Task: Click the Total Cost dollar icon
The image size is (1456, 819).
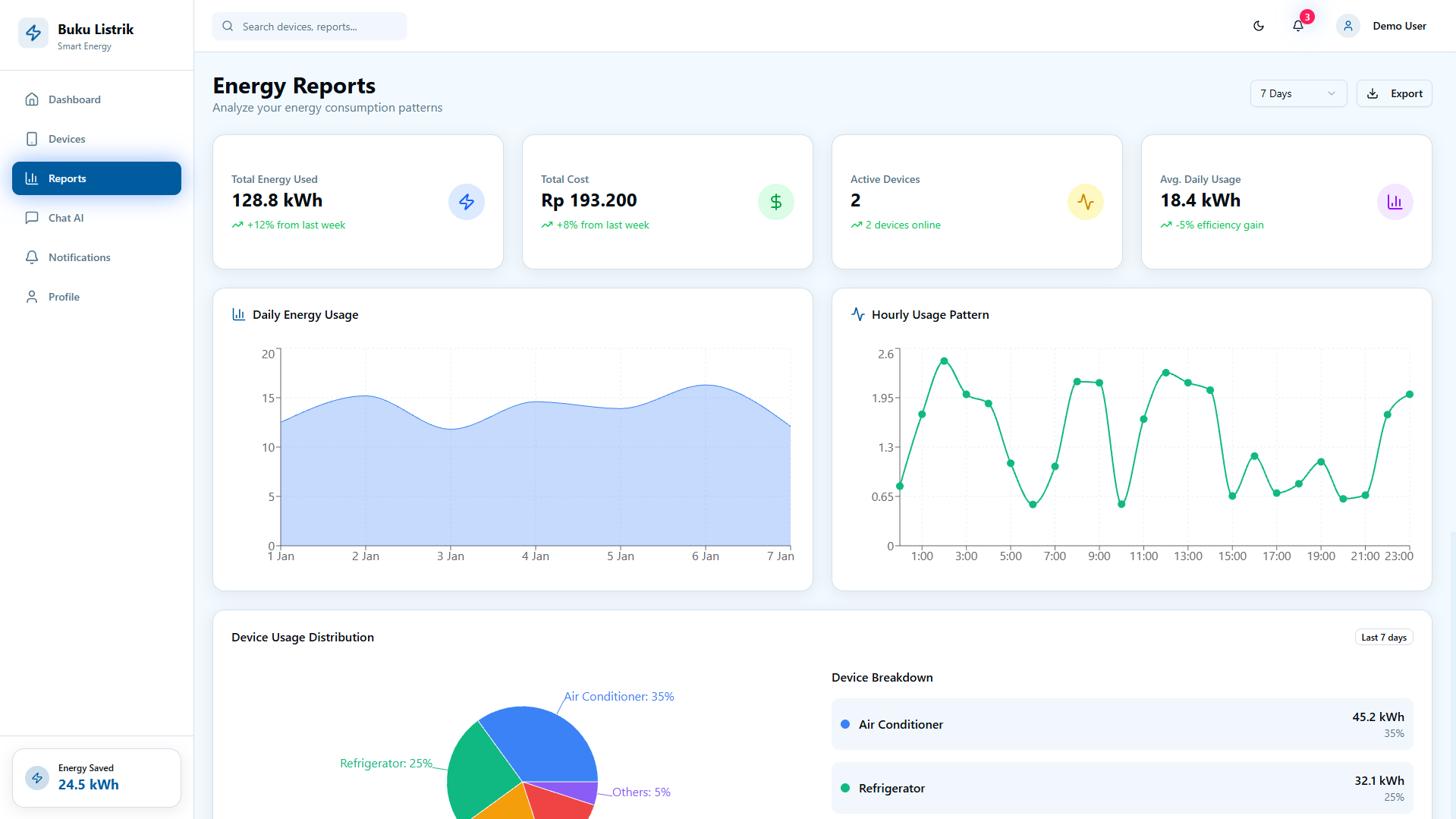Action: tap(776, 202)
